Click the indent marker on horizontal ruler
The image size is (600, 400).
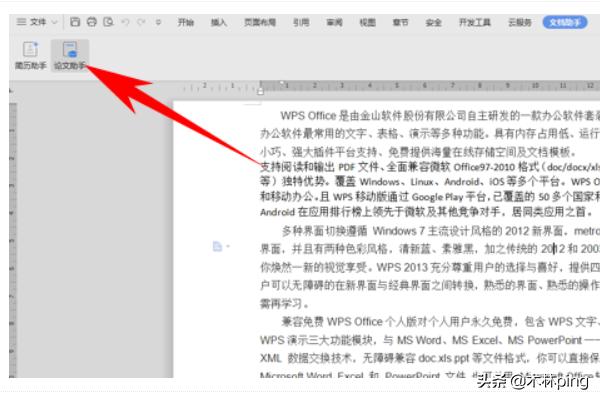coord(260,90)
